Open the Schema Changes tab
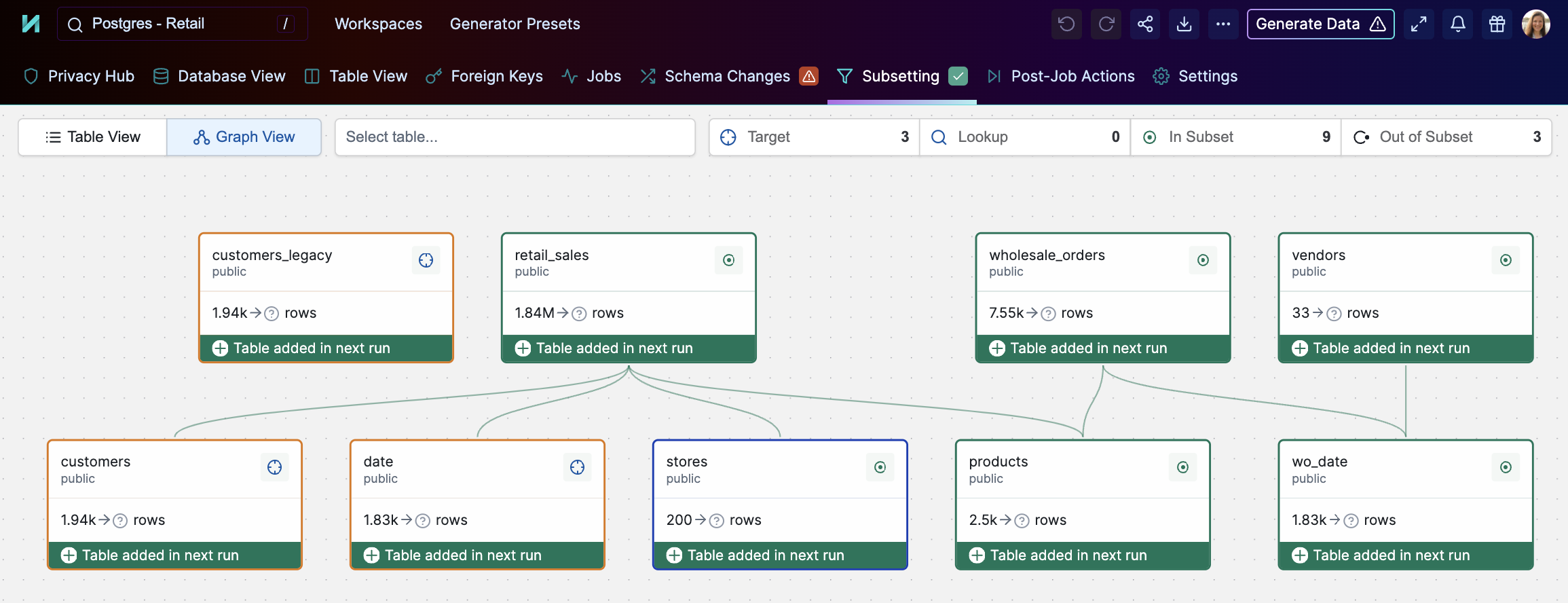Viewport: 1568px width, 603px height. [727, 76]
